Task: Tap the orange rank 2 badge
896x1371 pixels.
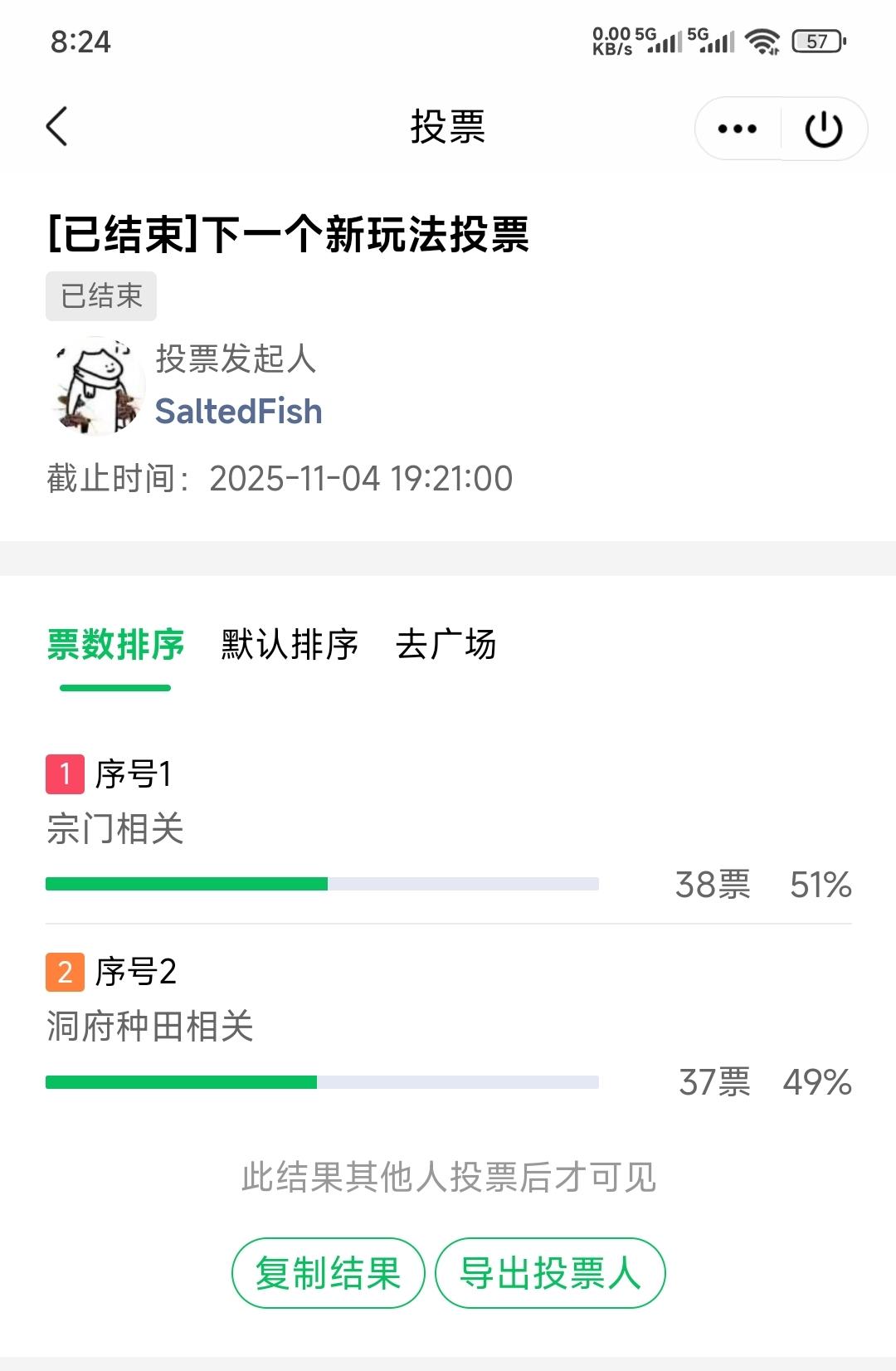Action: [x=65, y=972]
